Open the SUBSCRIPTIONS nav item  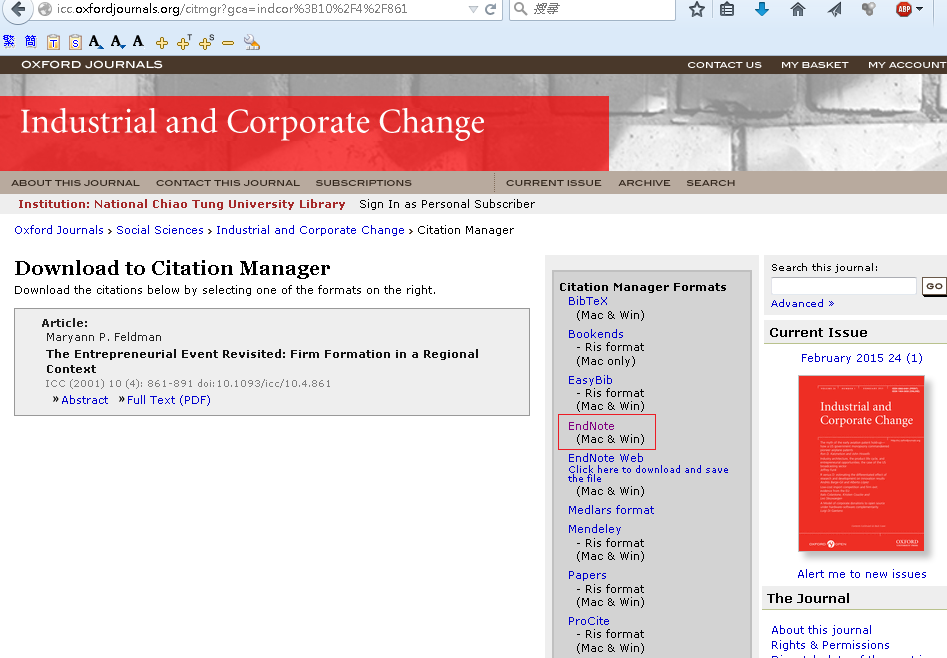pyautogui.click(x=364, y=182)
